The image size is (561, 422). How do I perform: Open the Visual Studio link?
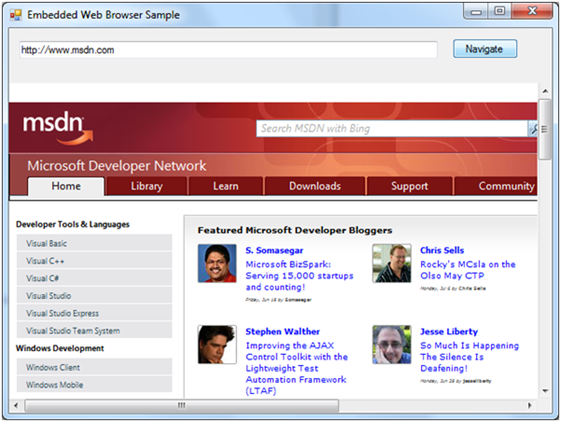(94, 296)
